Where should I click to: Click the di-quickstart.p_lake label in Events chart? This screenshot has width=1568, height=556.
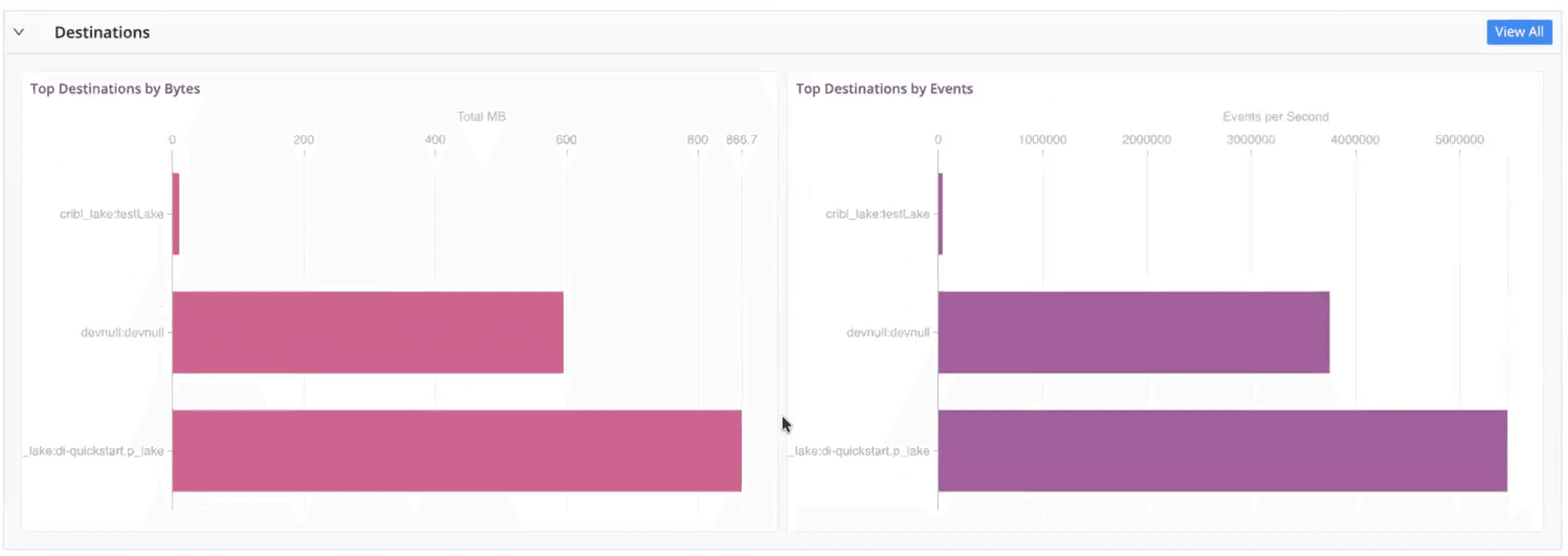[x=862, y=451]
